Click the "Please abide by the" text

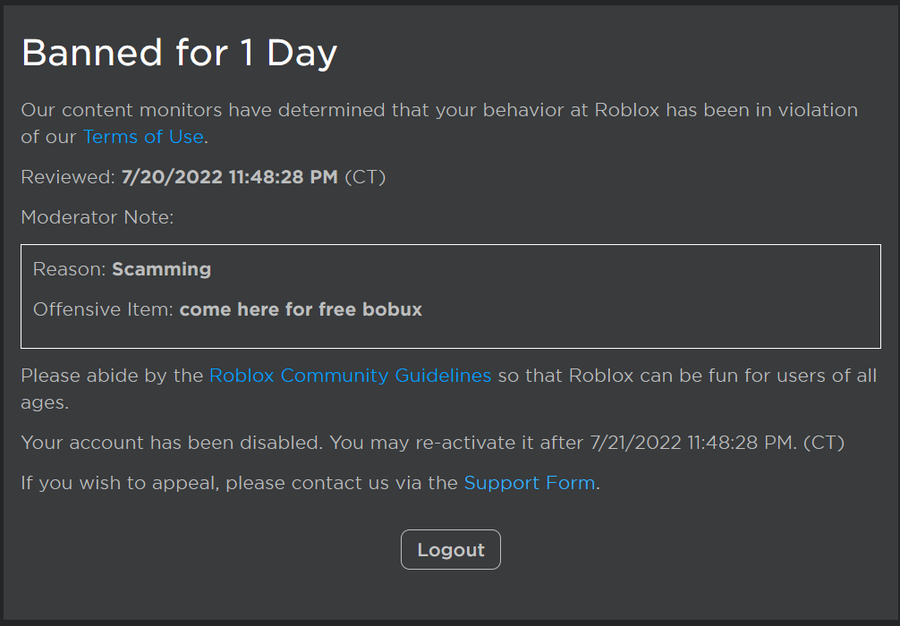(112, 376)
